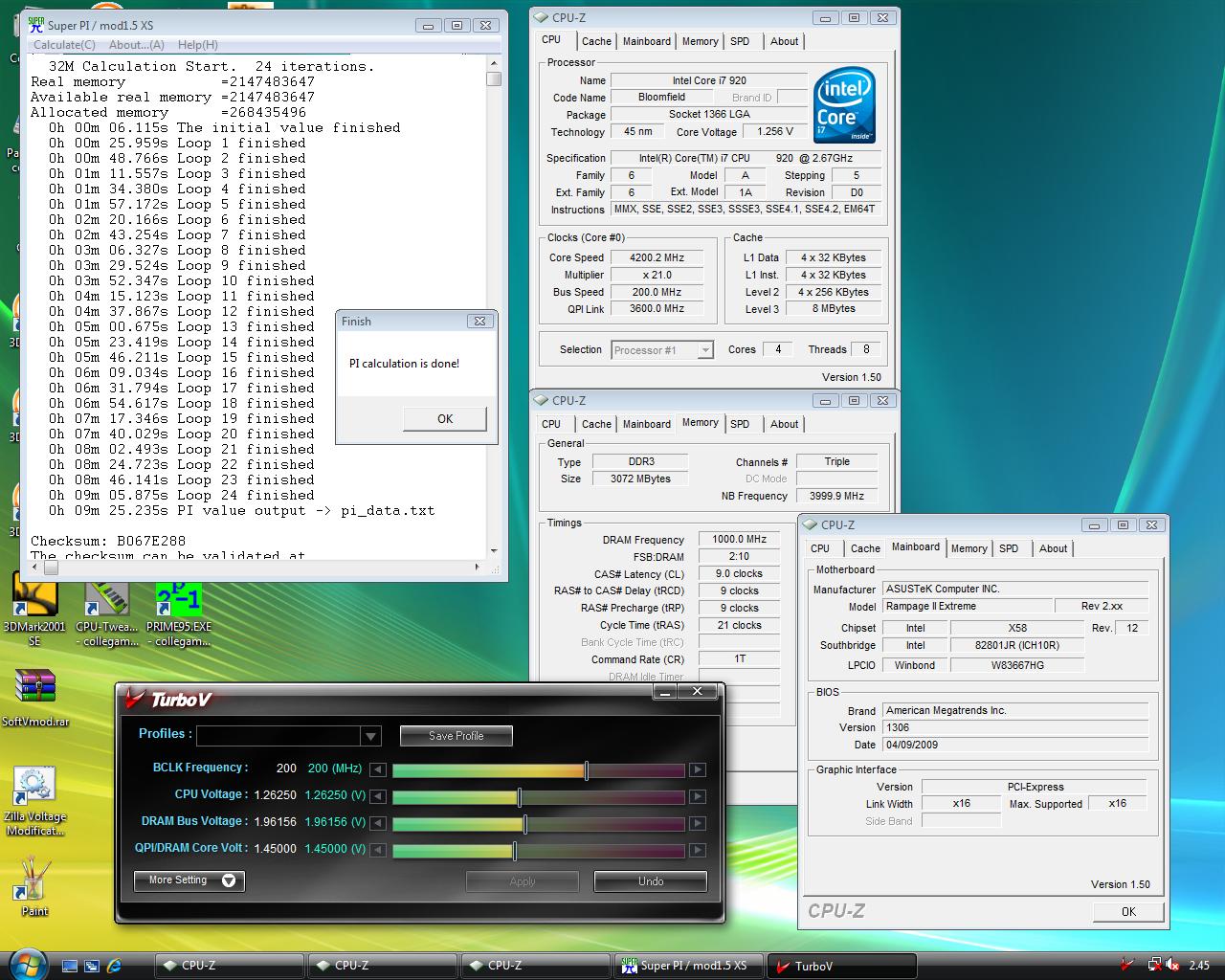Open Processor #1 selection dropdown

[x=704, y=350]
